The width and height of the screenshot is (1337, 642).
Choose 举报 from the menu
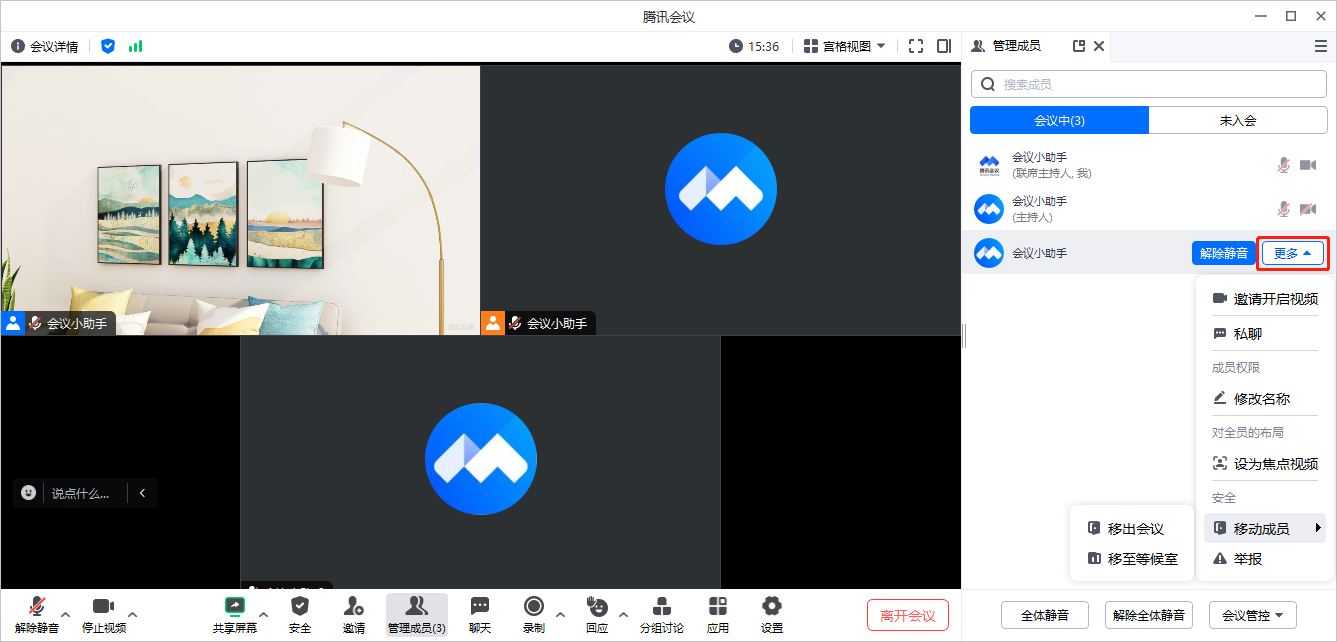tap(1265, 559)
